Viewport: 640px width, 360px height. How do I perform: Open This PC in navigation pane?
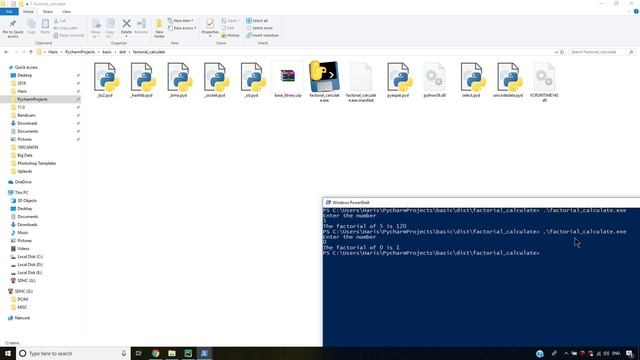21,193
